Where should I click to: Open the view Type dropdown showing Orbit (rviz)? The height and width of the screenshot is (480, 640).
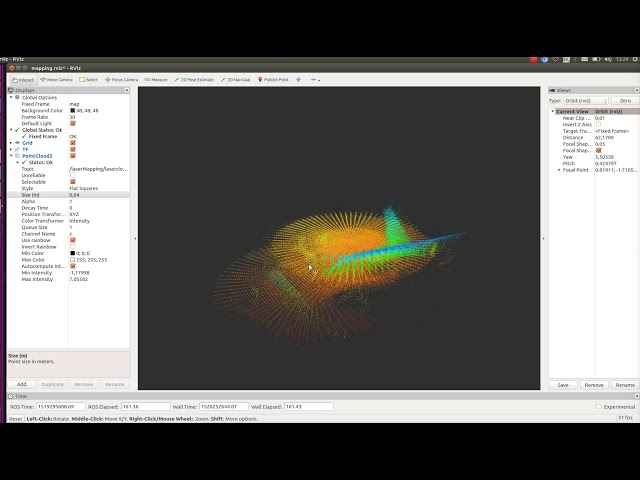coord(586,100)
